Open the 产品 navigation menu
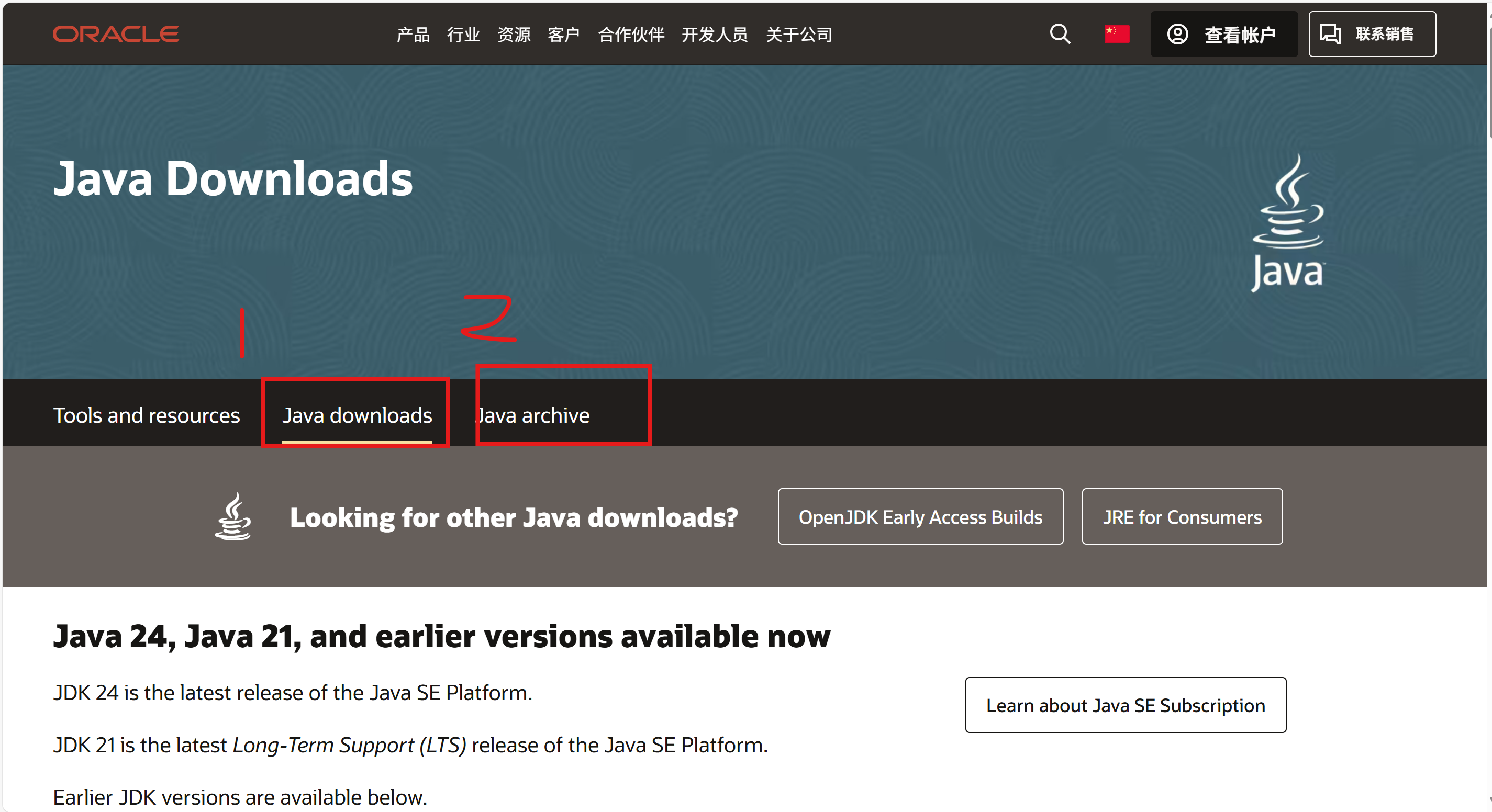Viewport: 1492px width, 812px height. pos(413,35)
